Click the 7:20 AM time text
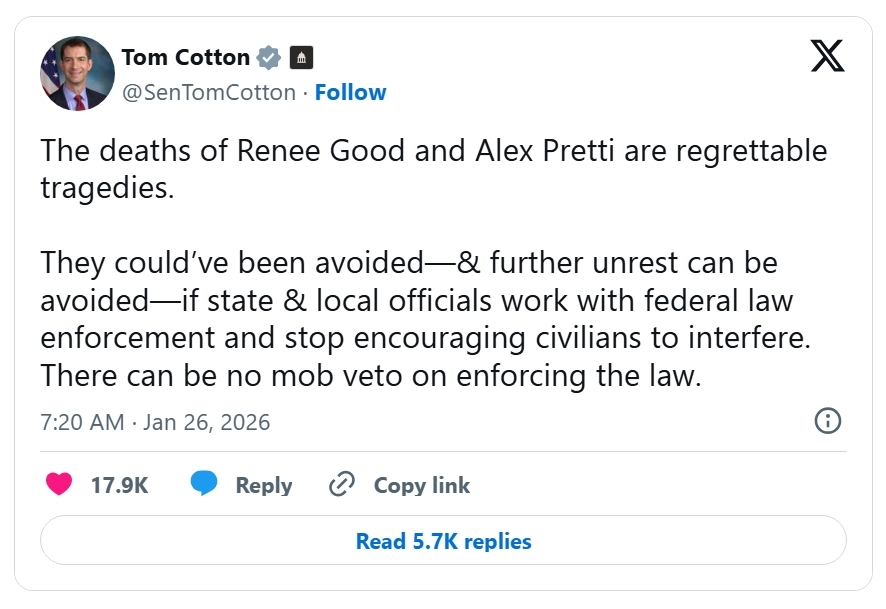 tap(82, 422)
